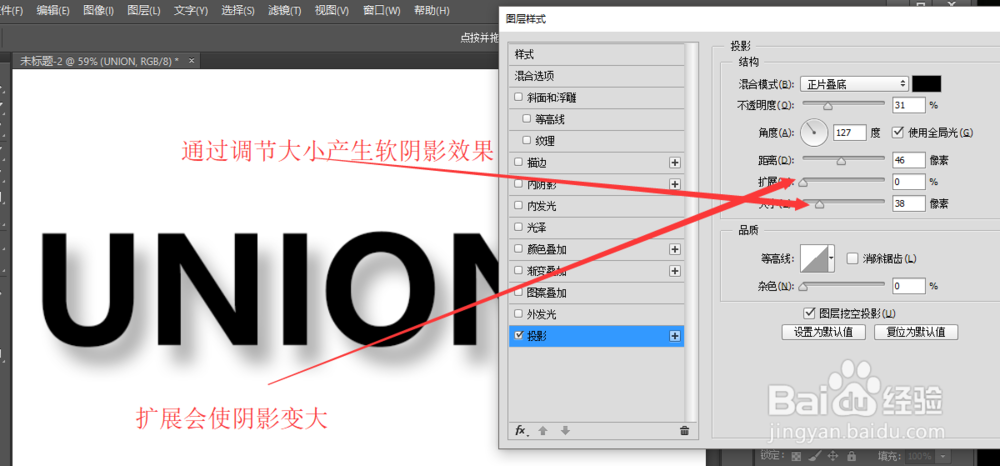
Task: Click the plus icon beside 颜色叠加
Action: coord(675,249)
